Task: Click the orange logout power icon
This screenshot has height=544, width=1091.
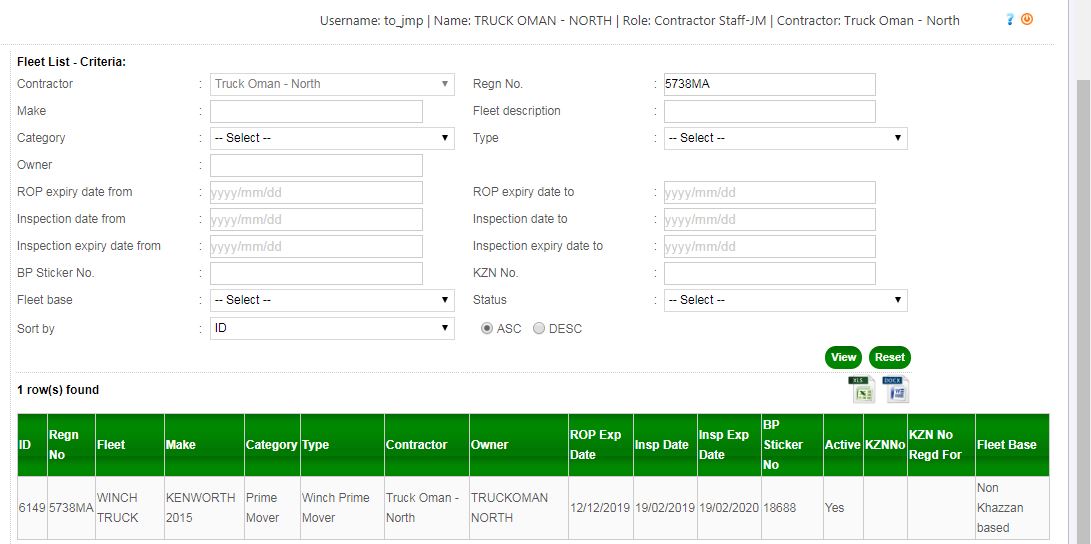Action: pyautogui.click(x=1026, y=20)
